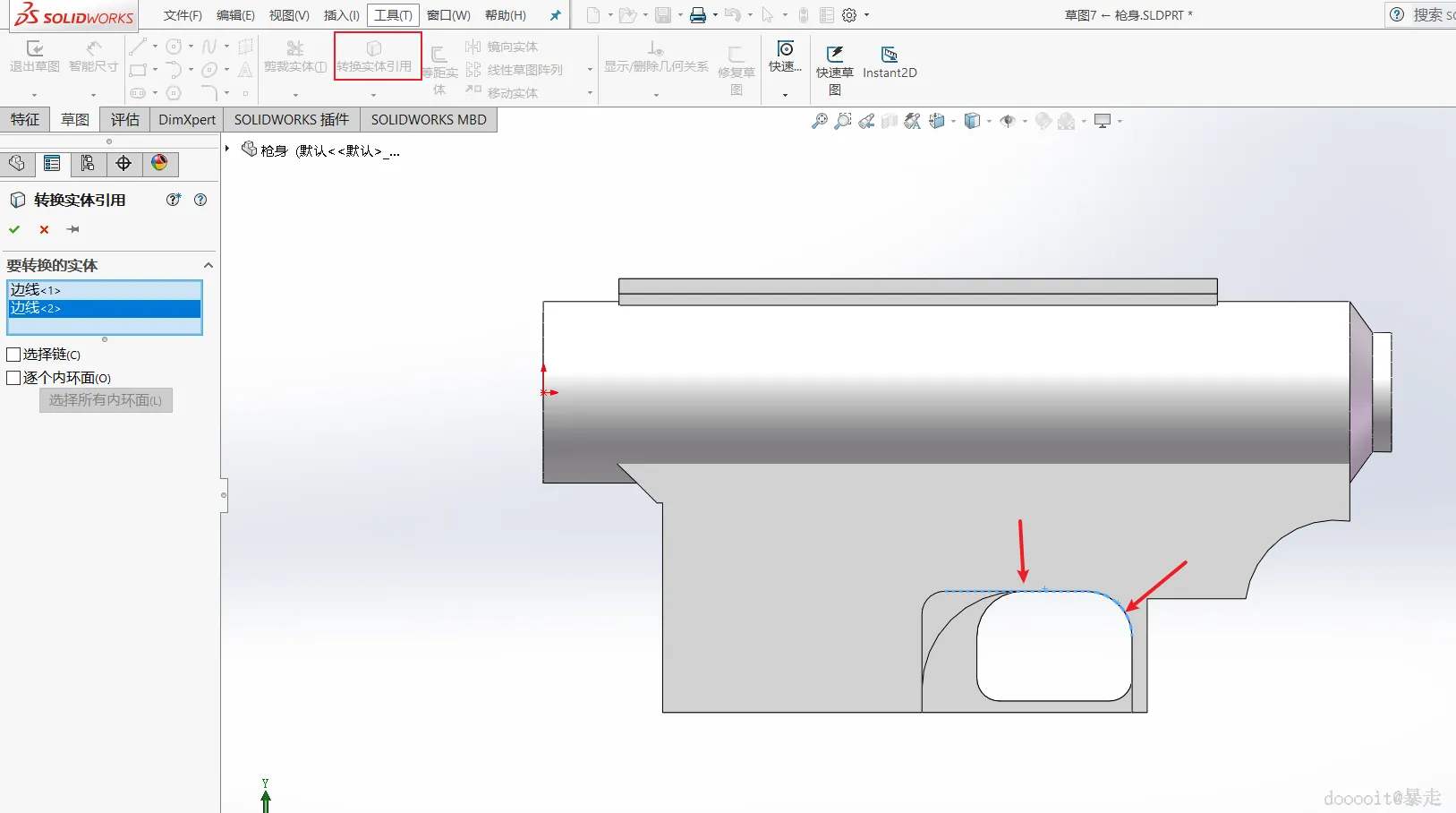Pin the property panel with pushpin icon

73,230
